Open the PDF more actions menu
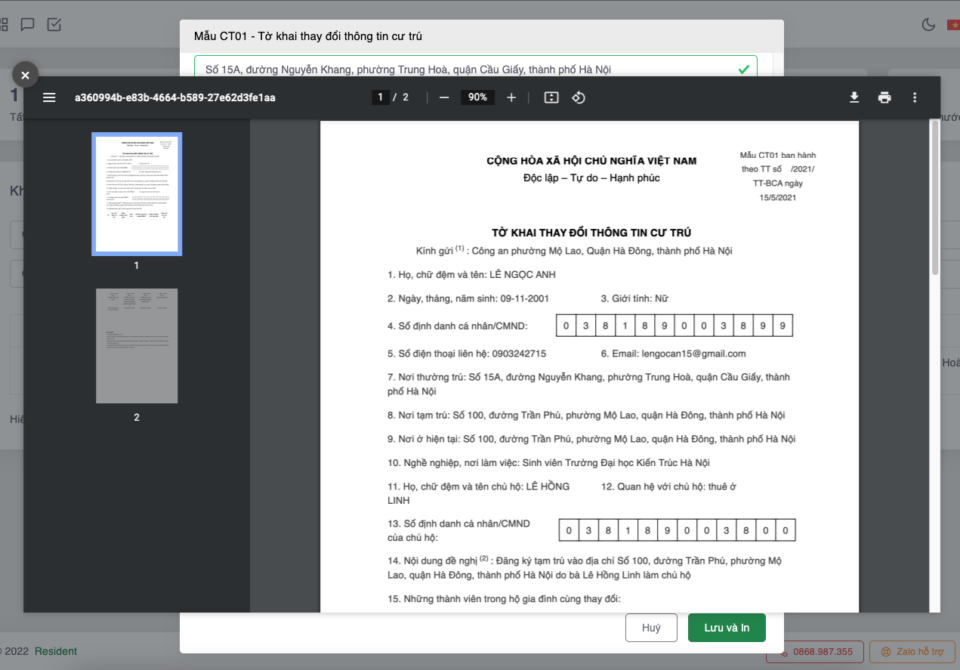The width and height of the screenshot is (960, 670). (914, 97)
